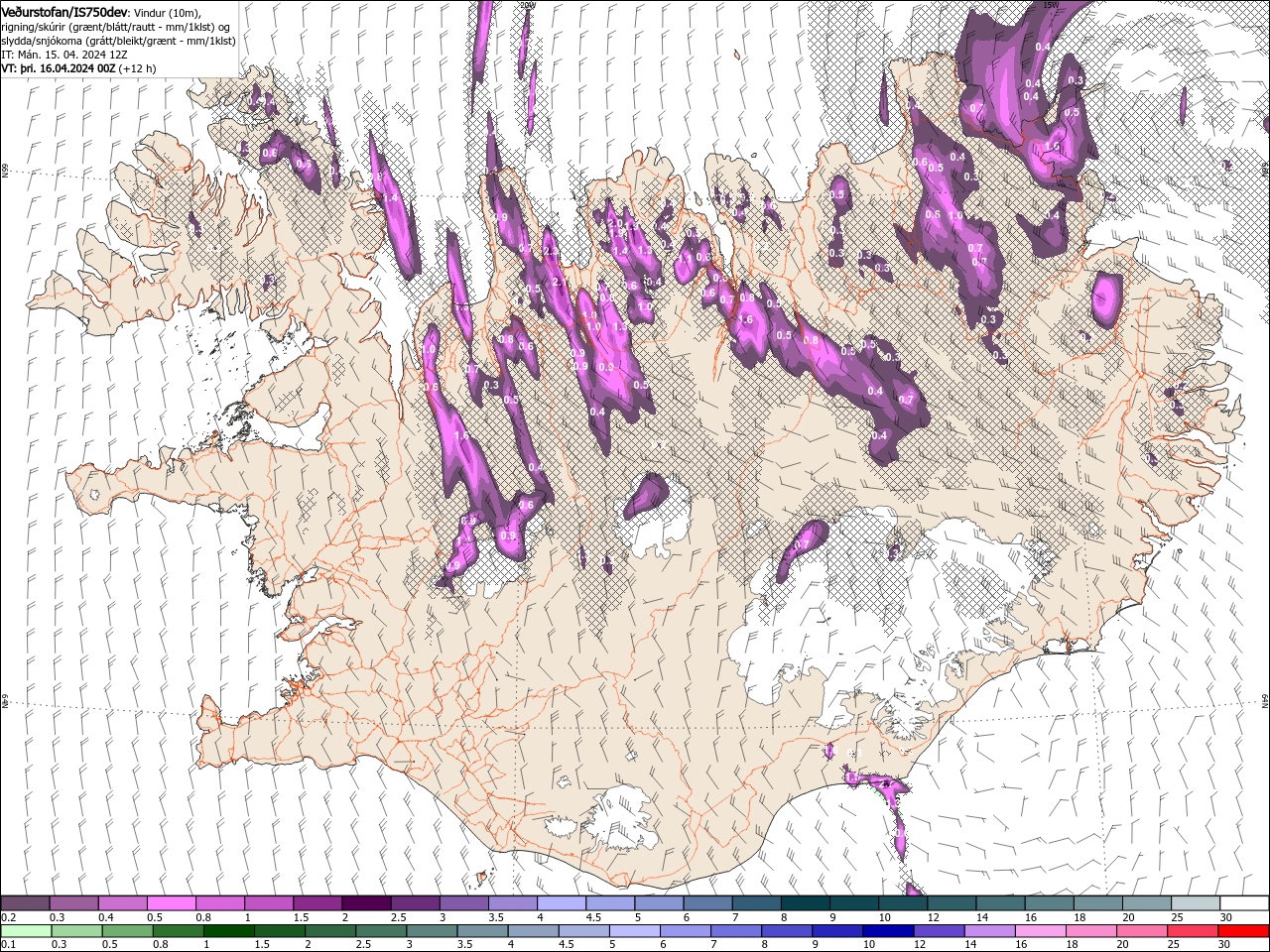
Task: Pick the upper legend swatch starting at 3
Action: [x=463, y=903]
